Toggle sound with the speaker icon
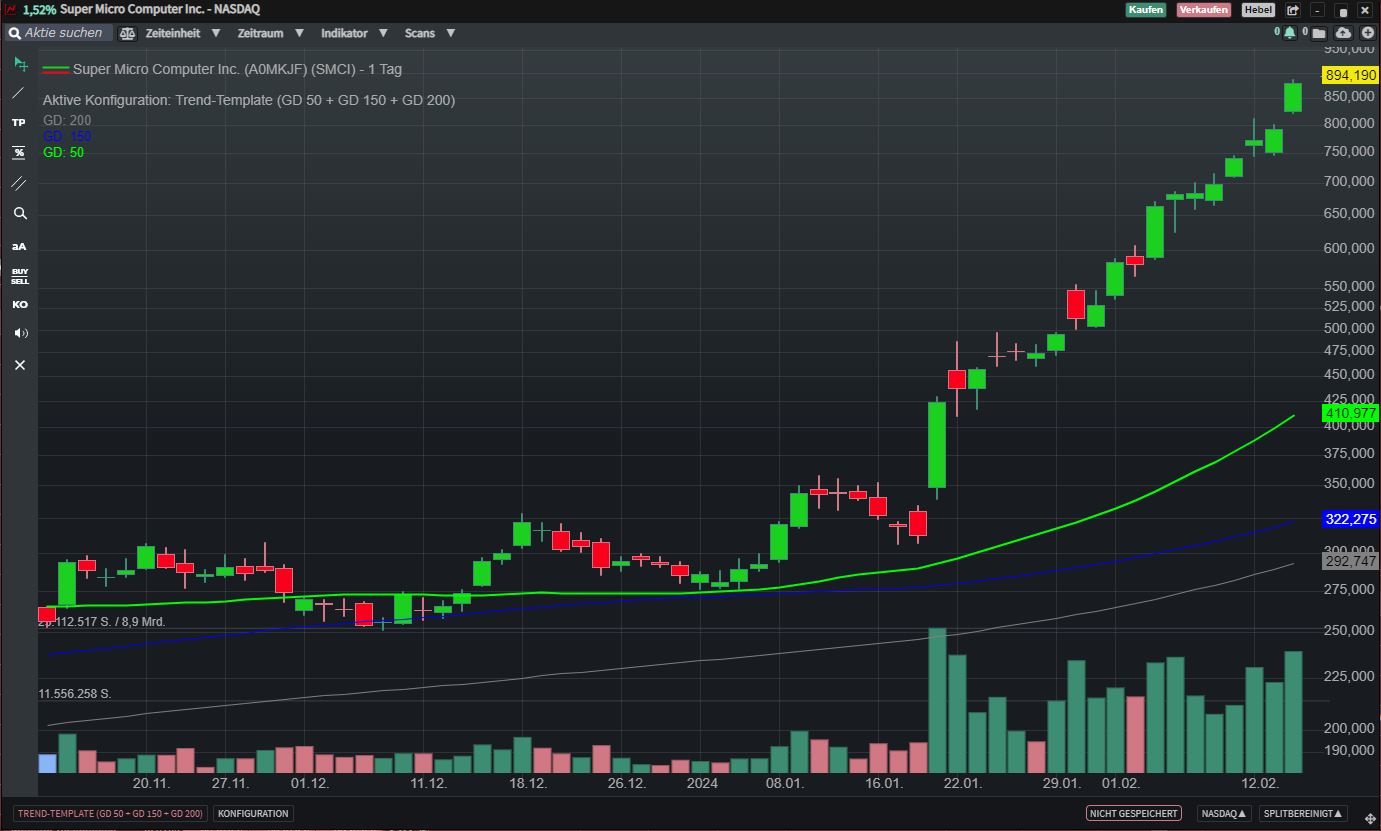Image resolution: width=1381 pixels, height=831 pixels. point(19,333)
